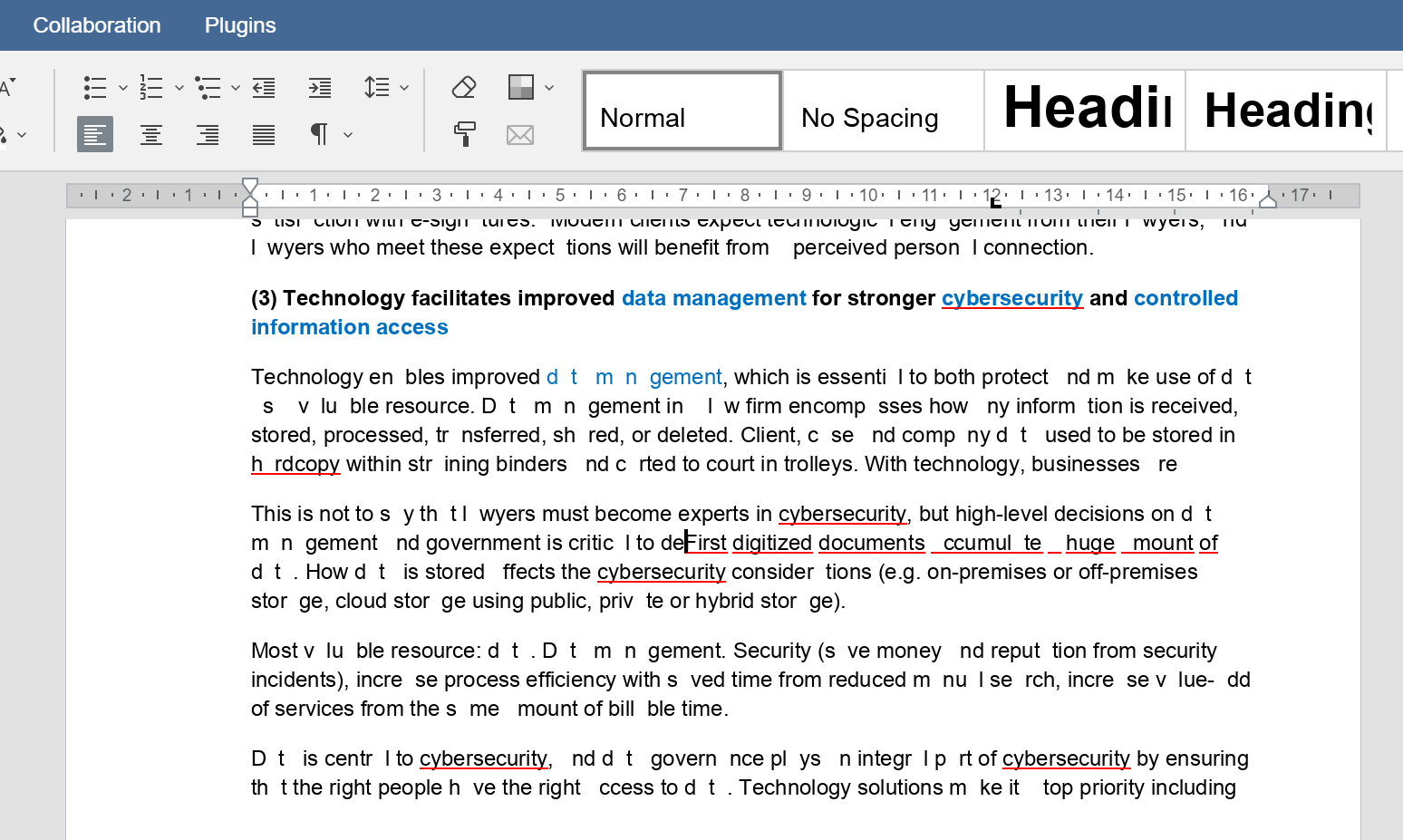Toggle center text alignment

(x=150, y=134)
